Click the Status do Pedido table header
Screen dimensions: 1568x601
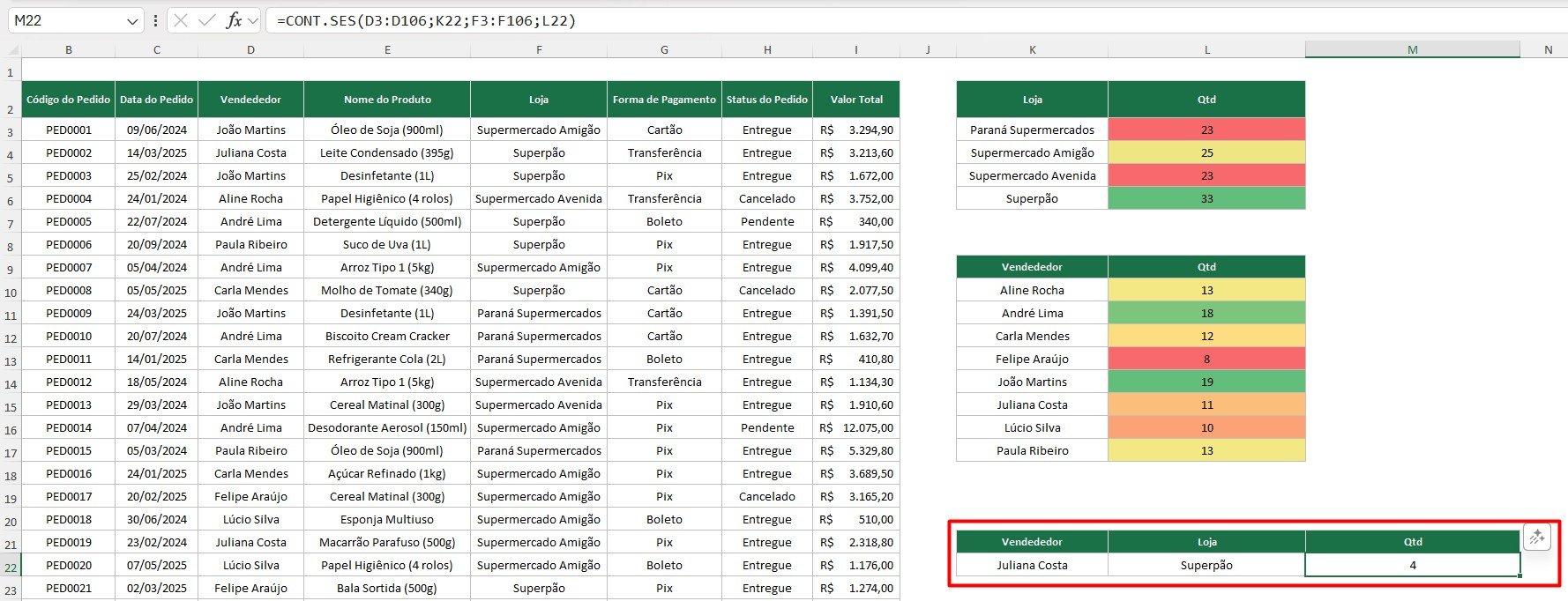tap(766, 100)
